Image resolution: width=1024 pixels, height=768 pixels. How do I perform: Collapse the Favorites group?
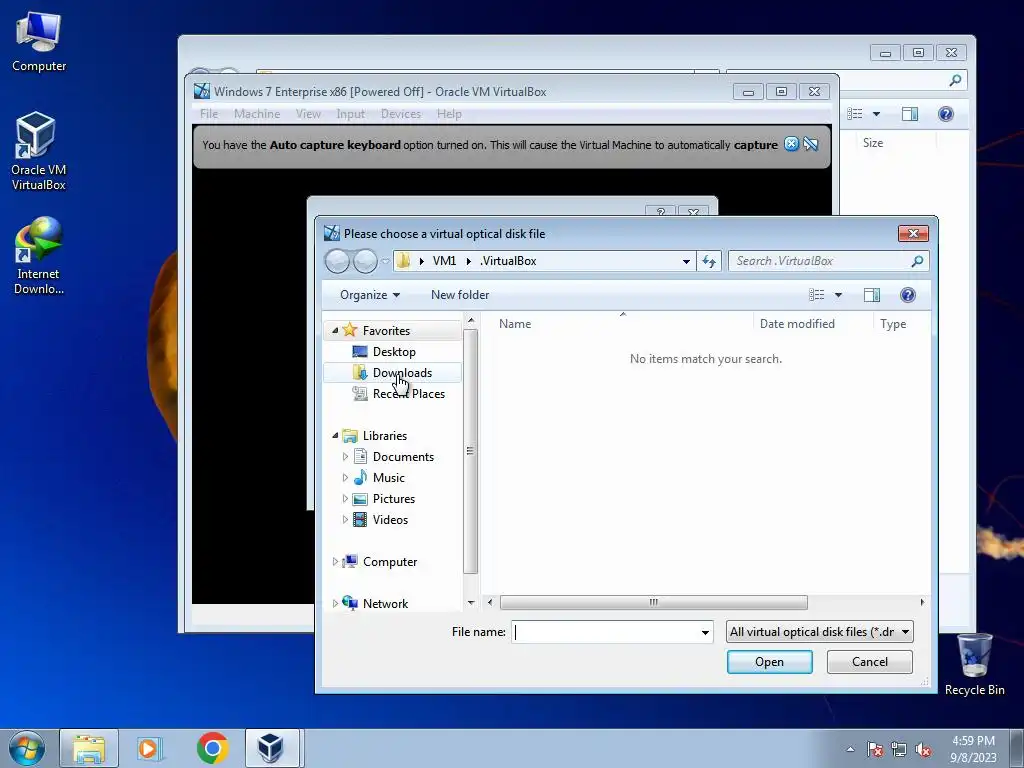[334, 330]
